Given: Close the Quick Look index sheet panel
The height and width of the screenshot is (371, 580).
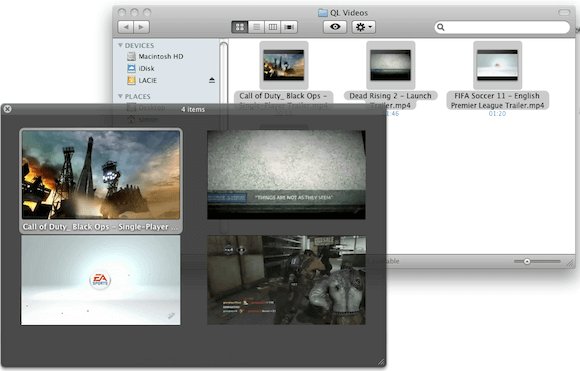Looking at the screenshot, I should (x=7, y=109).
